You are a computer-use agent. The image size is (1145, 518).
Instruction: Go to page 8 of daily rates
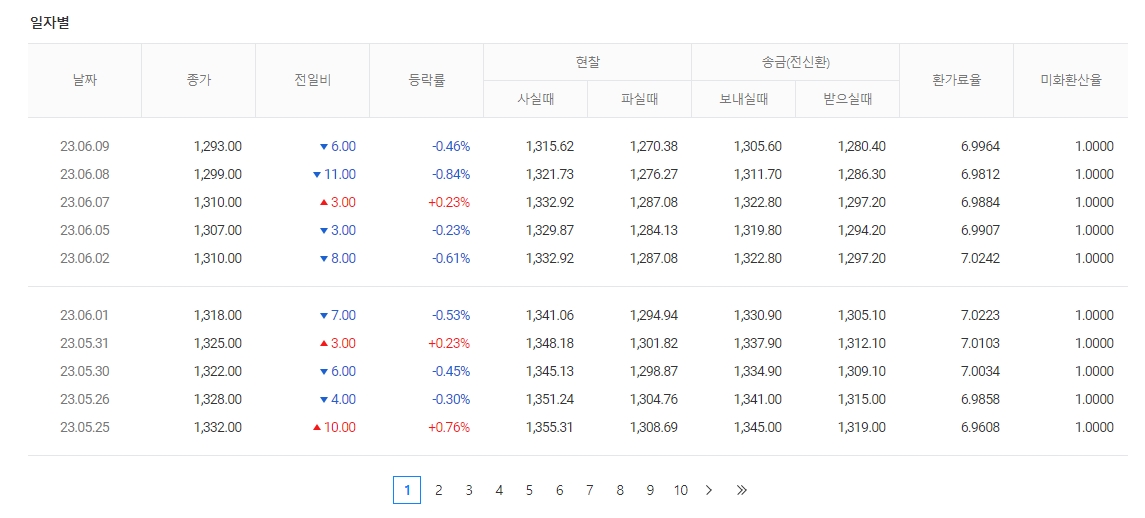pos(620,490)
